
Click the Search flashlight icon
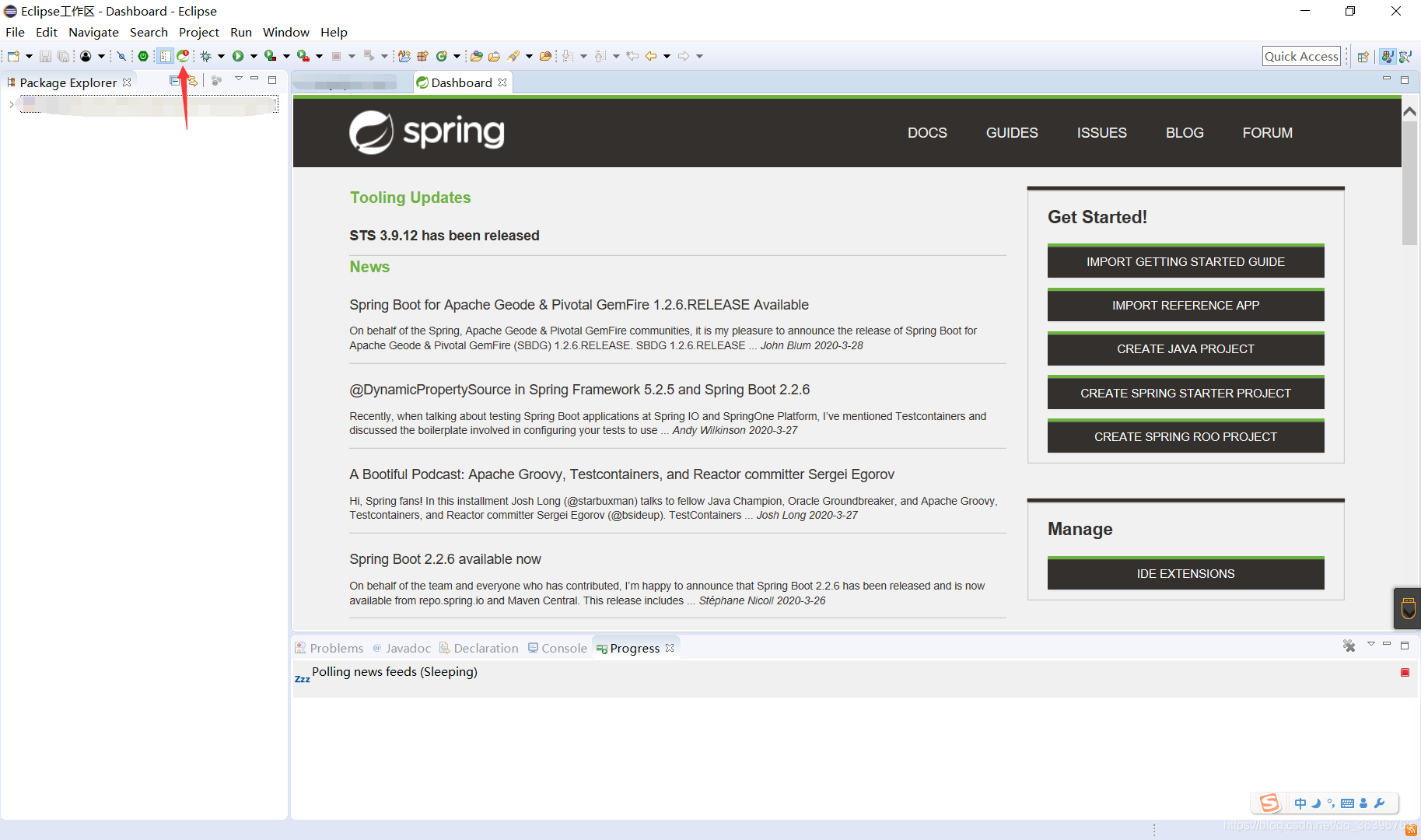pyautogui.click(x=513, y=56)
